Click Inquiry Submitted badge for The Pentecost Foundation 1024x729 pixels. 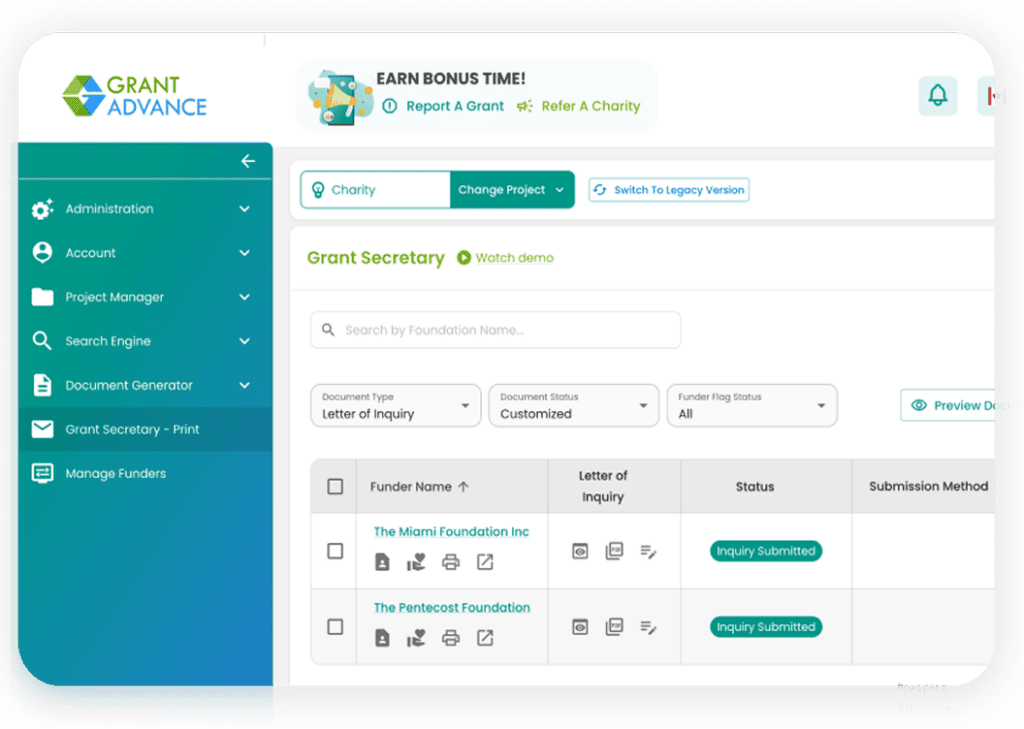(x=765, y=627)
